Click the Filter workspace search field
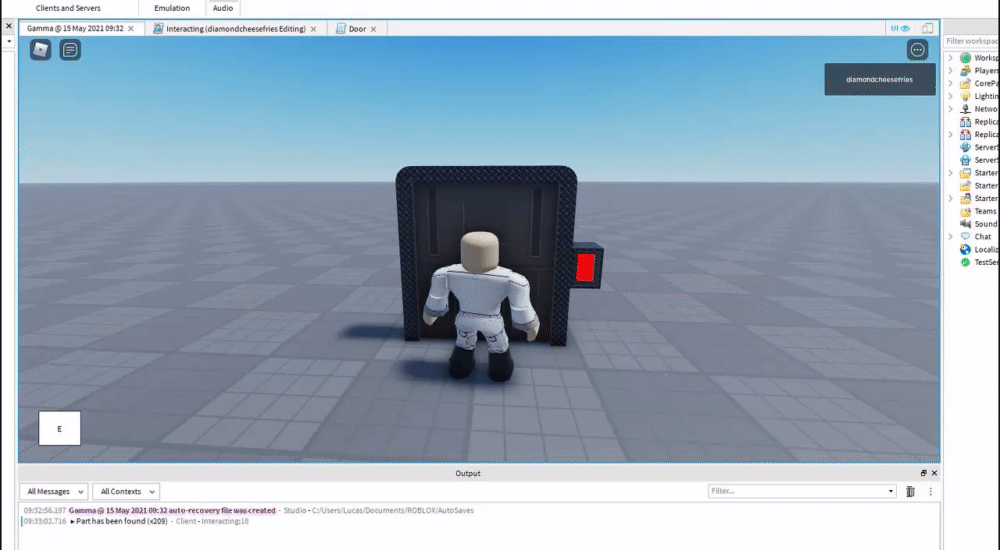The image size is (1000, 550). pos(971,41)
